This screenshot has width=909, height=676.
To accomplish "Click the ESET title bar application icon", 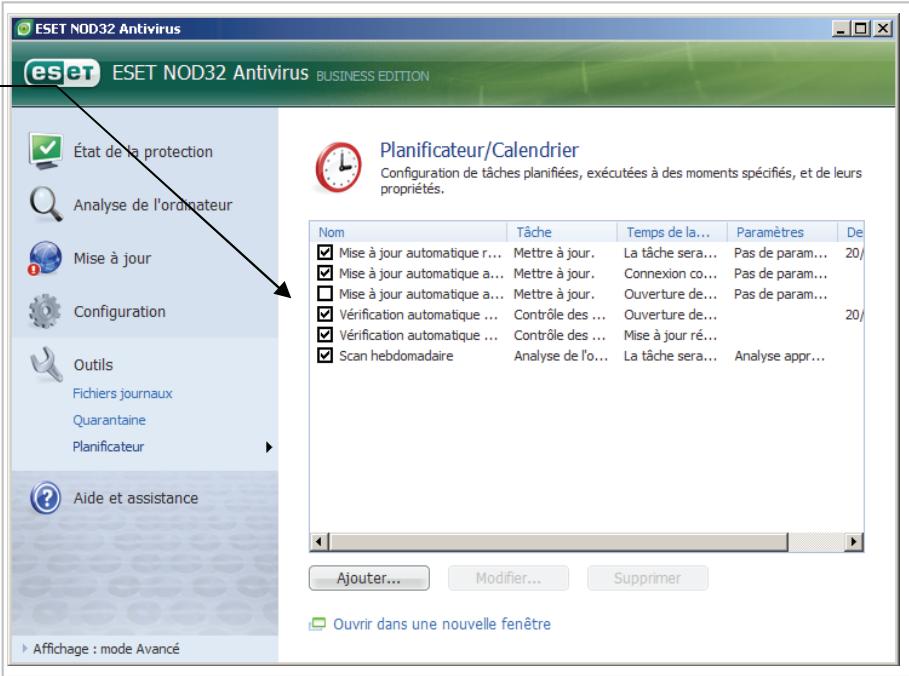I will [x=24, y=28].
